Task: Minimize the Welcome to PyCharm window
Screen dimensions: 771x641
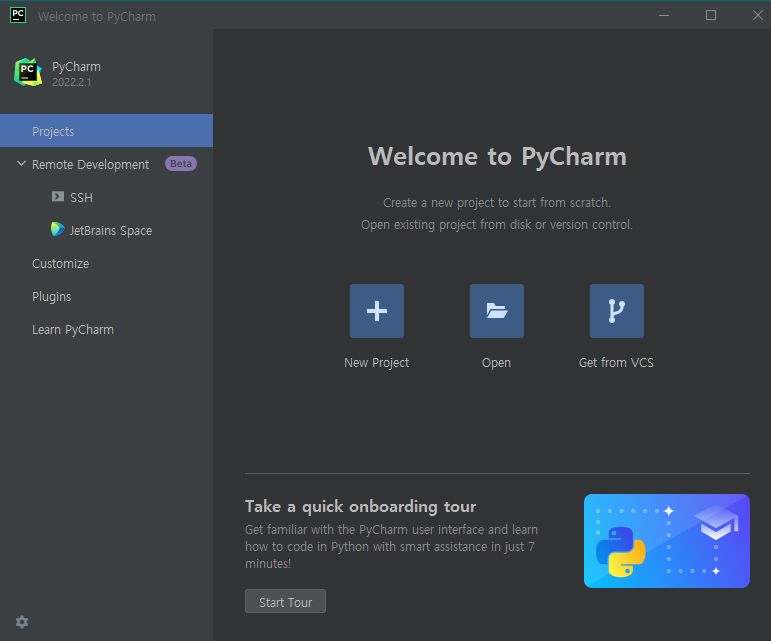Action: (664, 15)
